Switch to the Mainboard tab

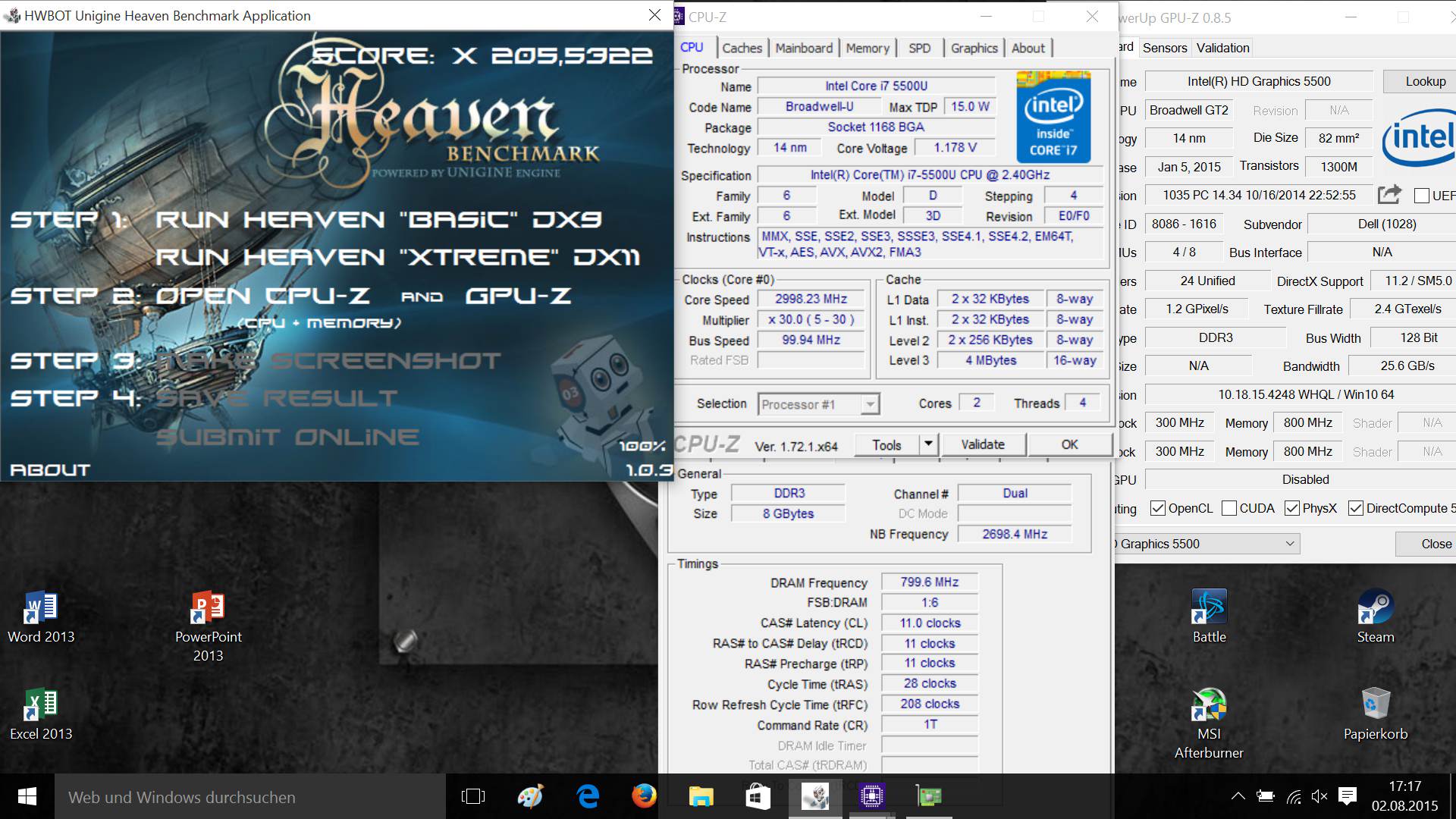804,48
